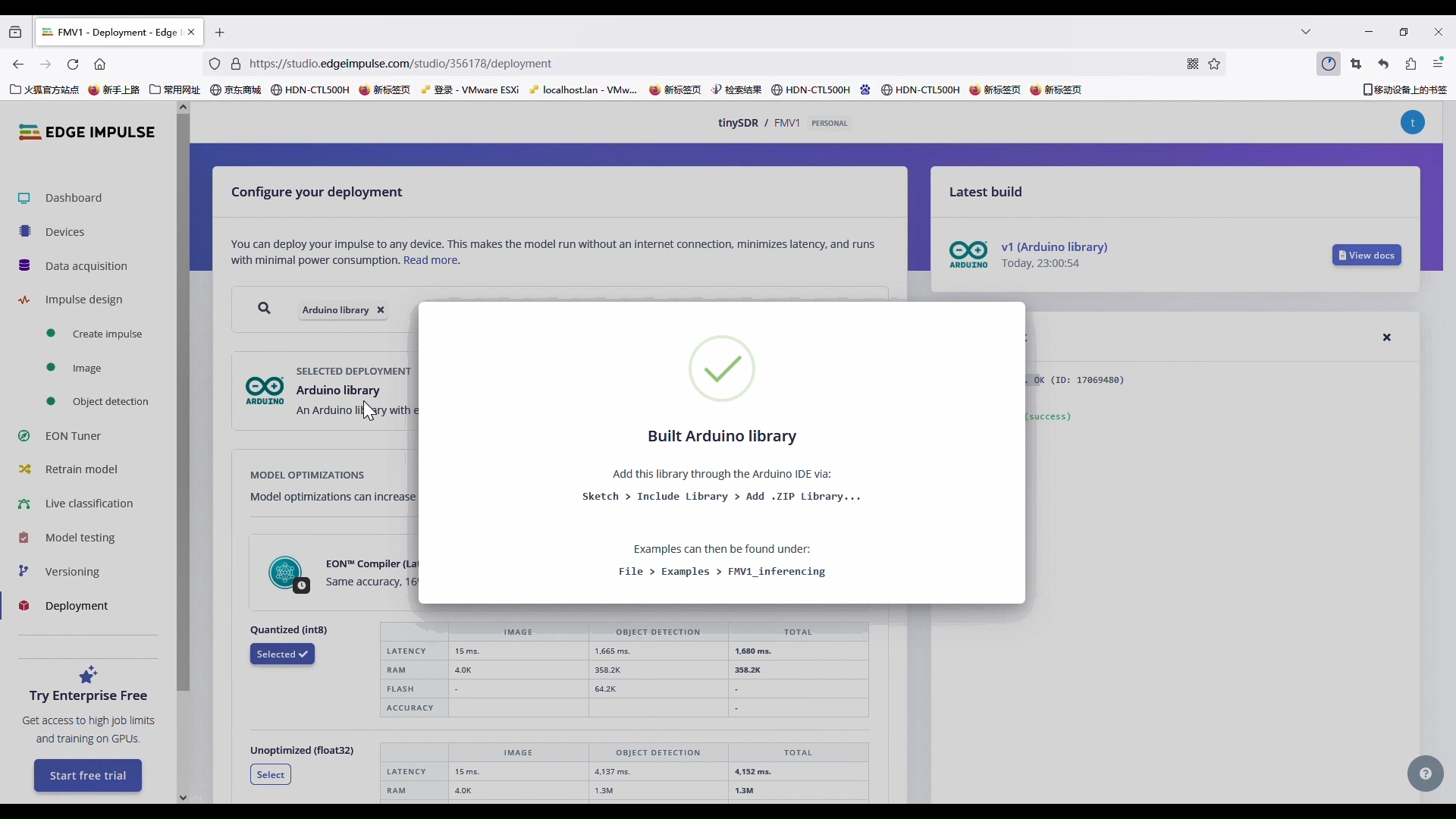
Task: Open Live classification page
Action: pos(89,504)
